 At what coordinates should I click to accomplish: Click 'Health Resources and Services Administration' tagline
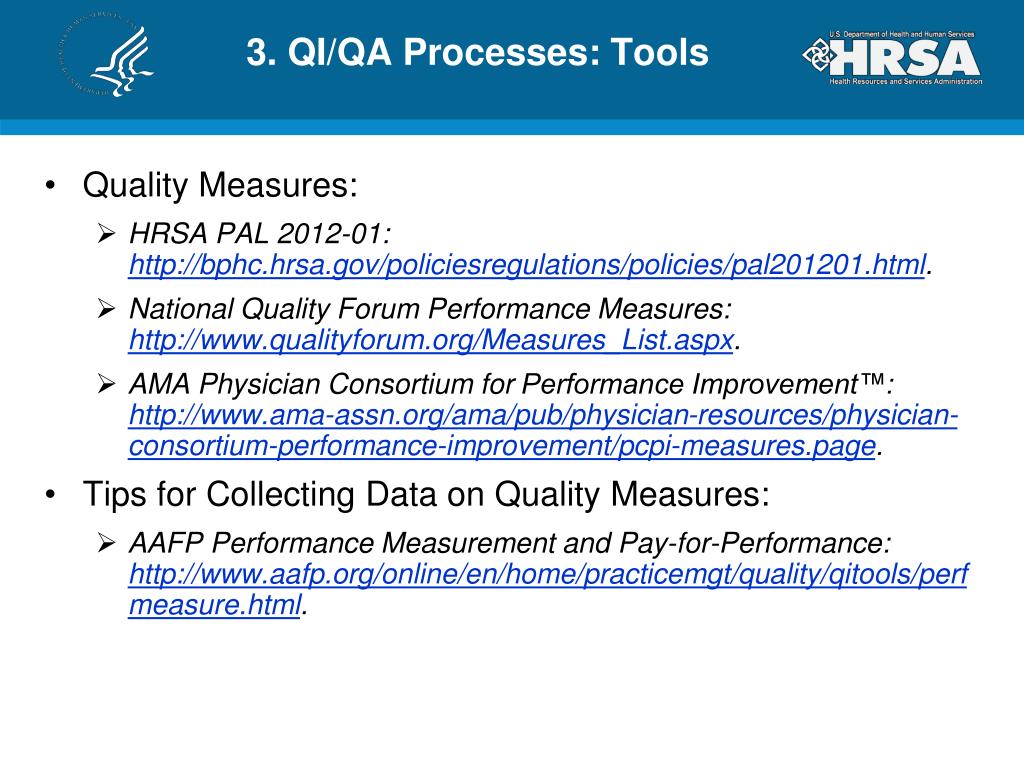[x=905, y=81]
